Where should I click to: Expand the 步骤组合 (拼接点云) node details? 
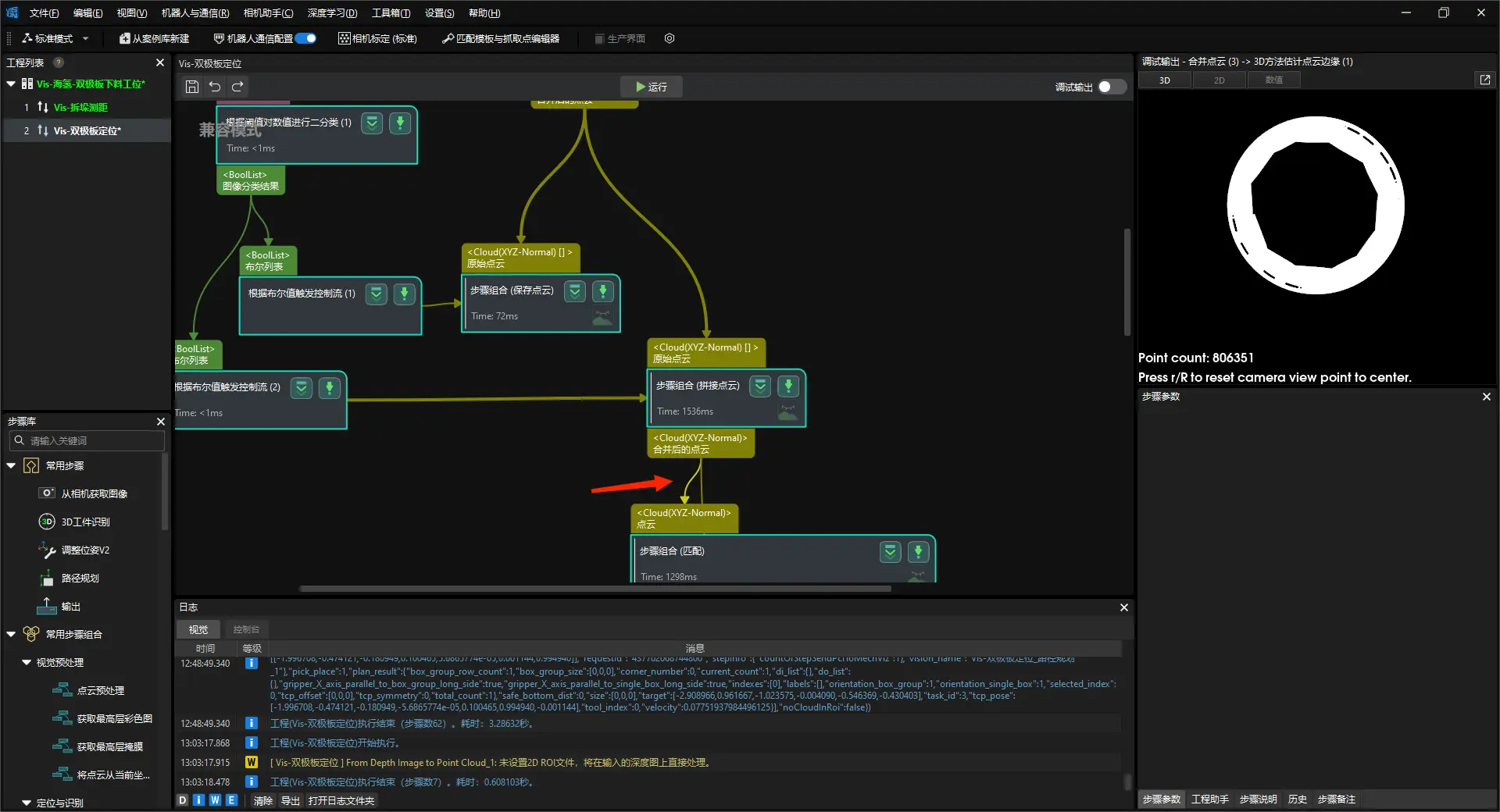click(759, 386)
